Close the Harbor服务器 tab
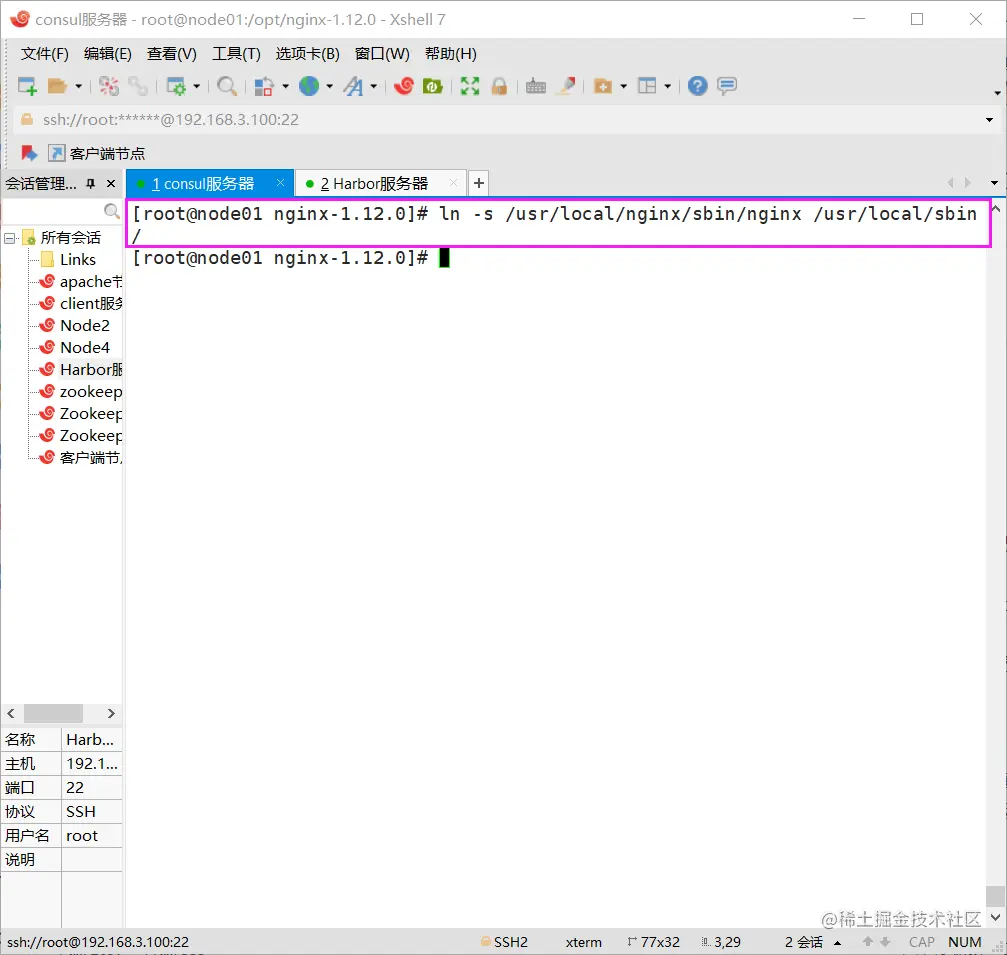 coord(454,183)
